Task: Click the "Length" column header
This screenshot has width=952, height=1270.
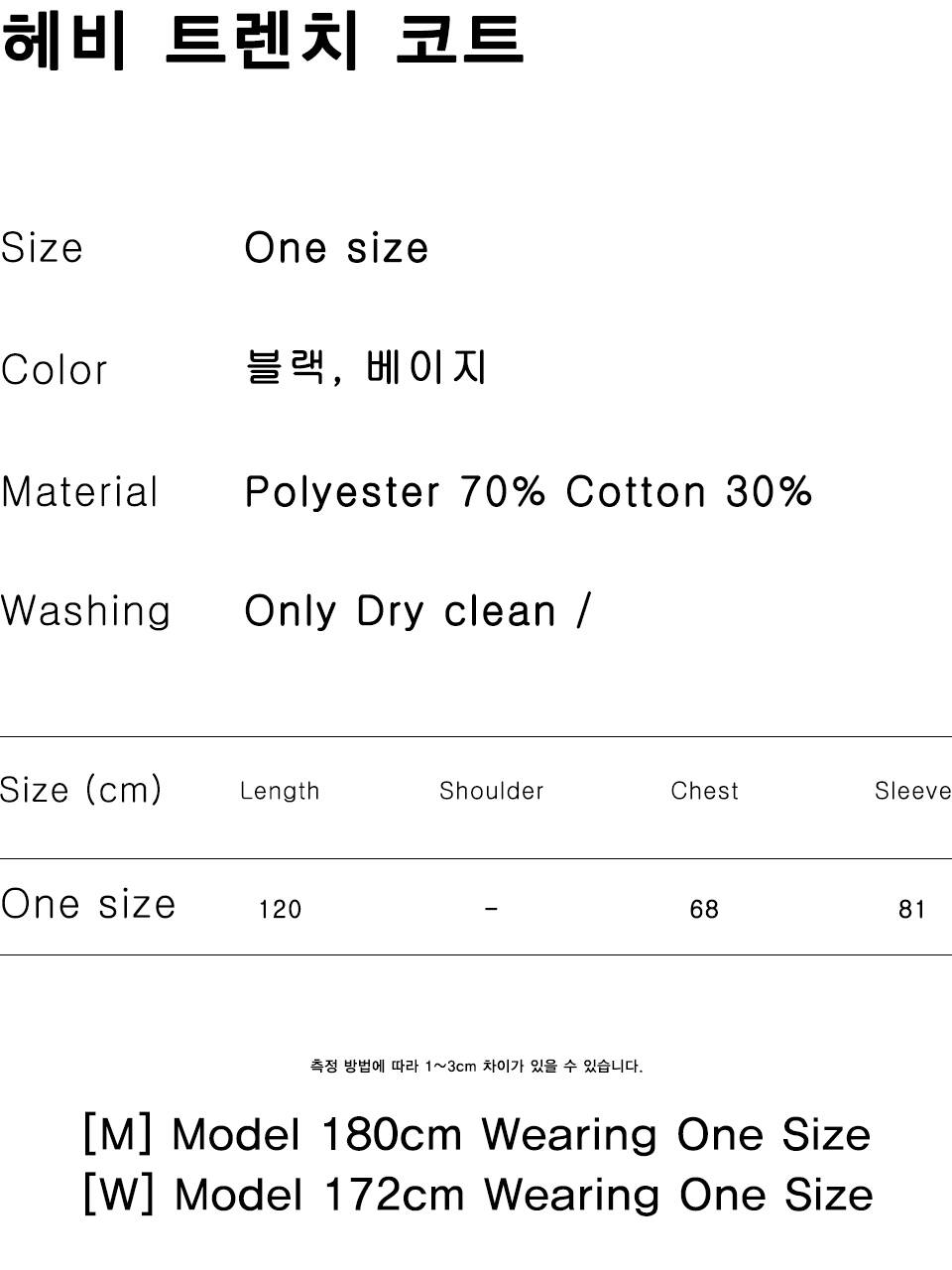Action: (280, 791)
